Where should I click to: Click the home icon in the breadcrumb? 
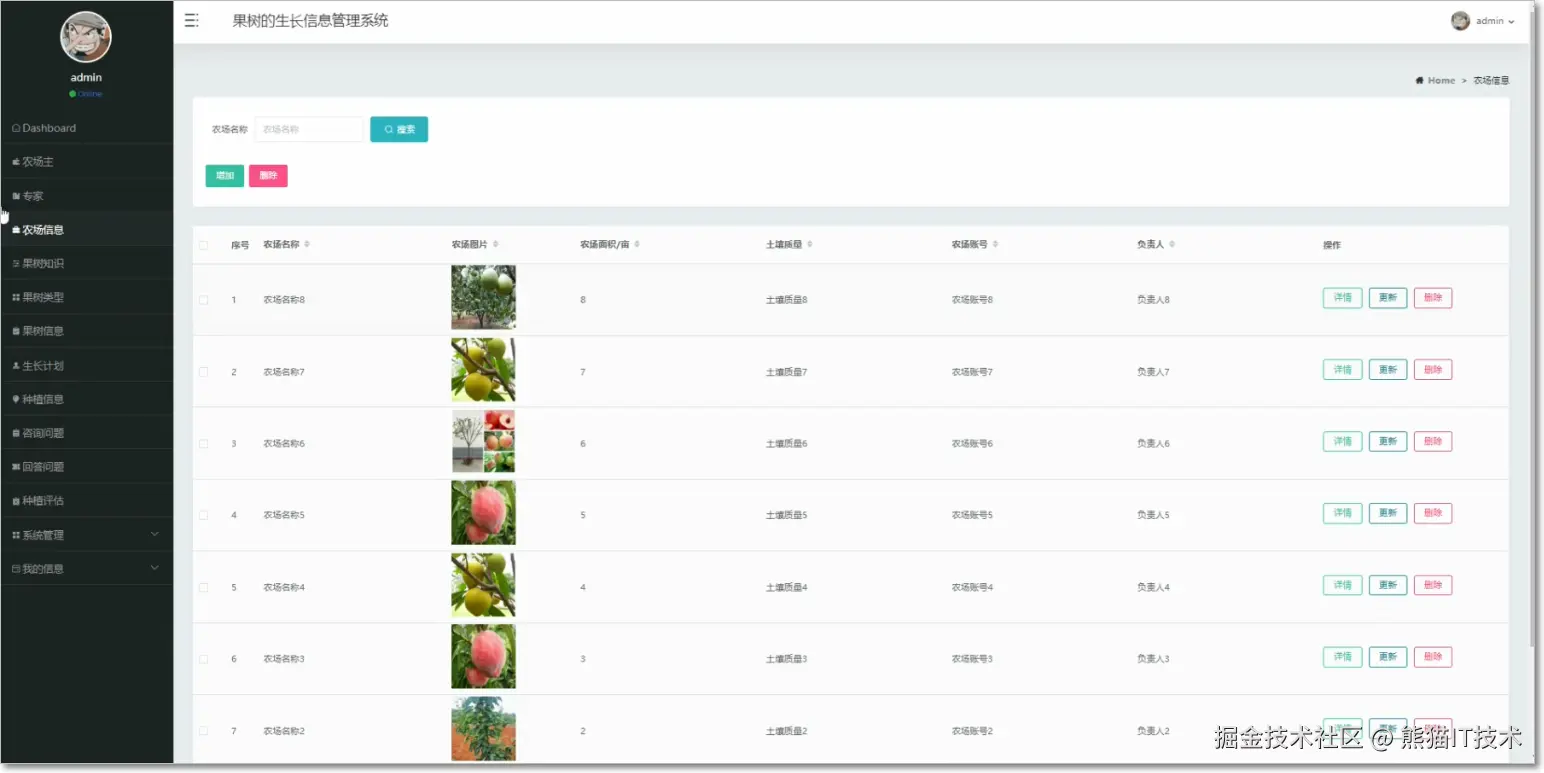1419,80
